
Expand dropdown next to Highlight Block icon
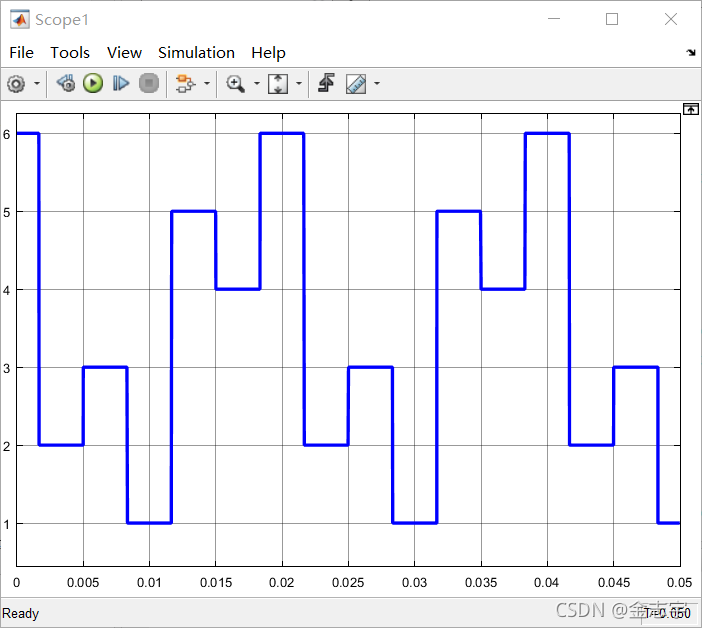click(x=207, y=84)
